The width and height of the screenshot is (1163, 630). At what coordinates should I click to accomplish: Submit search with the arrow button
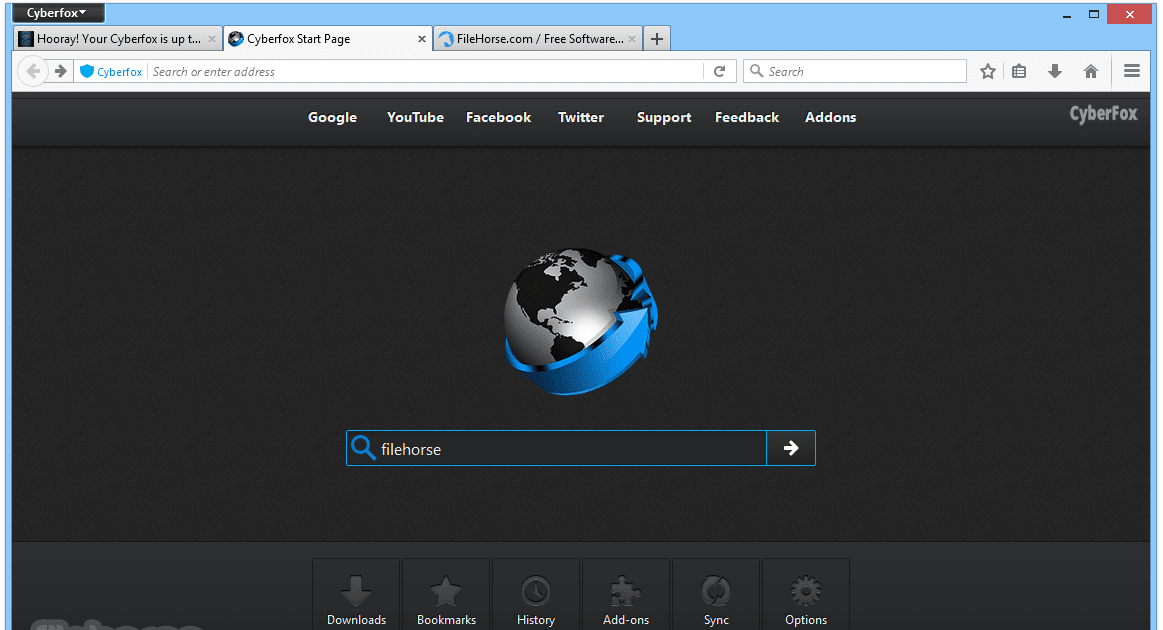point(791,448)
